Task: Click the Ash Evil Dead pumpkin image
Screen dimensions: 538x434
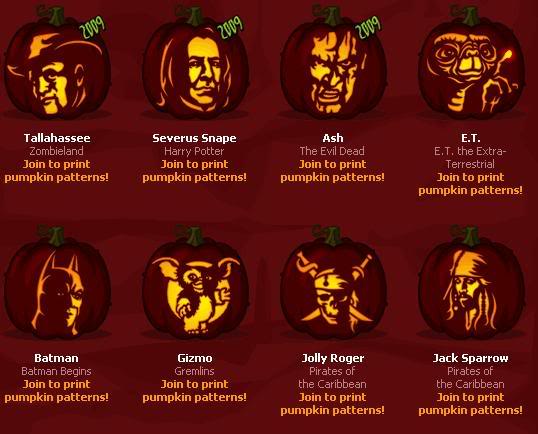Action: 334,63
